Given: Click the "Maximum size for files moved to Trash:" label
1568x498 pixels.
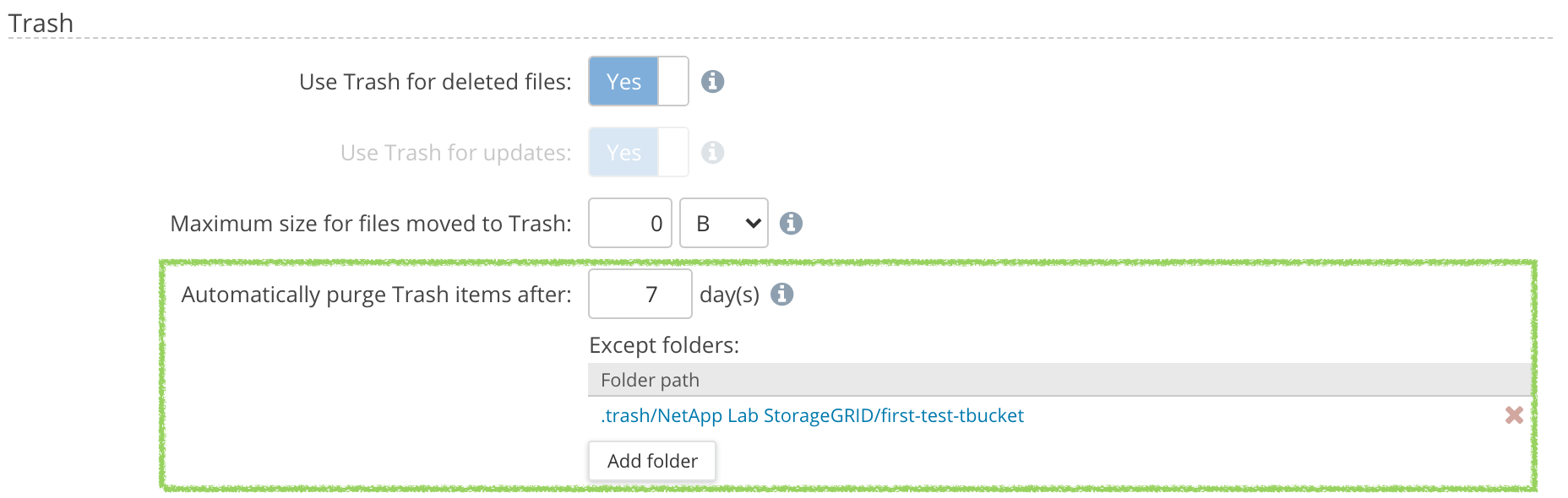Looking at the screenshot, I should (x=371, y=224).
